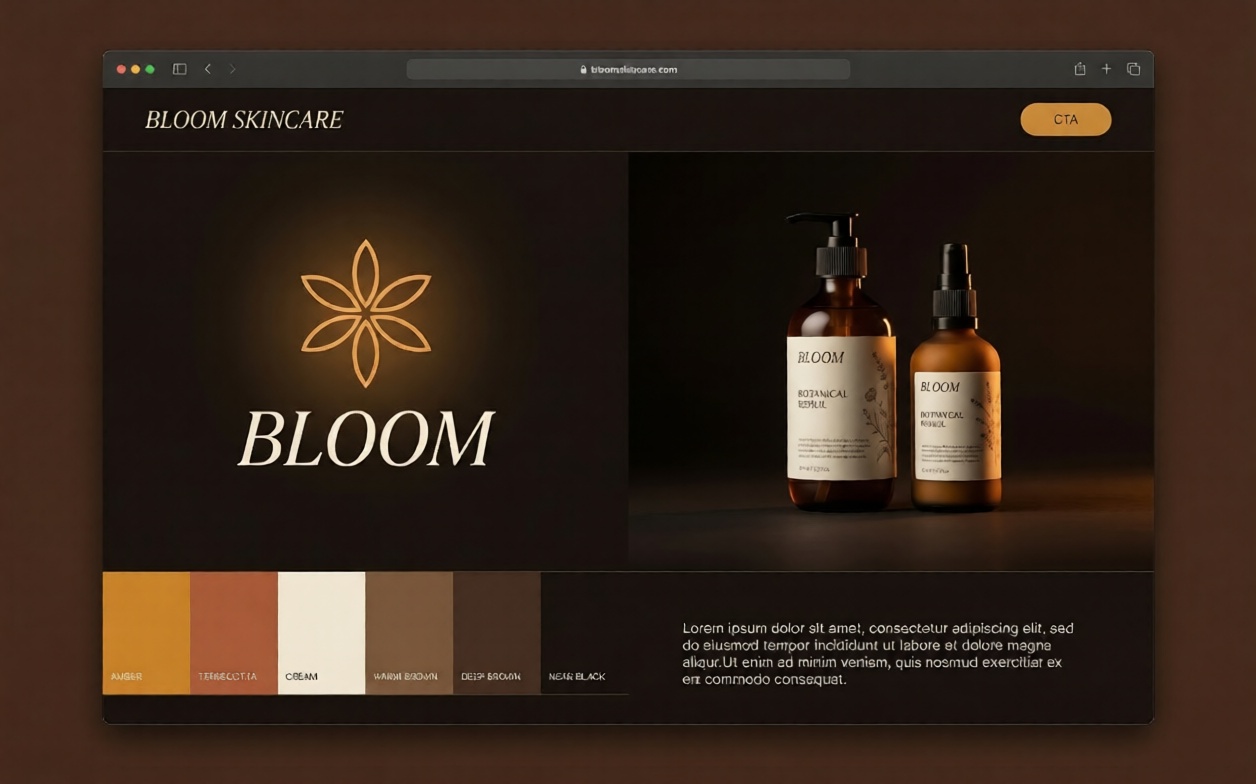Click the BLOOM SKINCARE header link
This screenshot has width=1256, height=784.
click(x=244, y=119)
